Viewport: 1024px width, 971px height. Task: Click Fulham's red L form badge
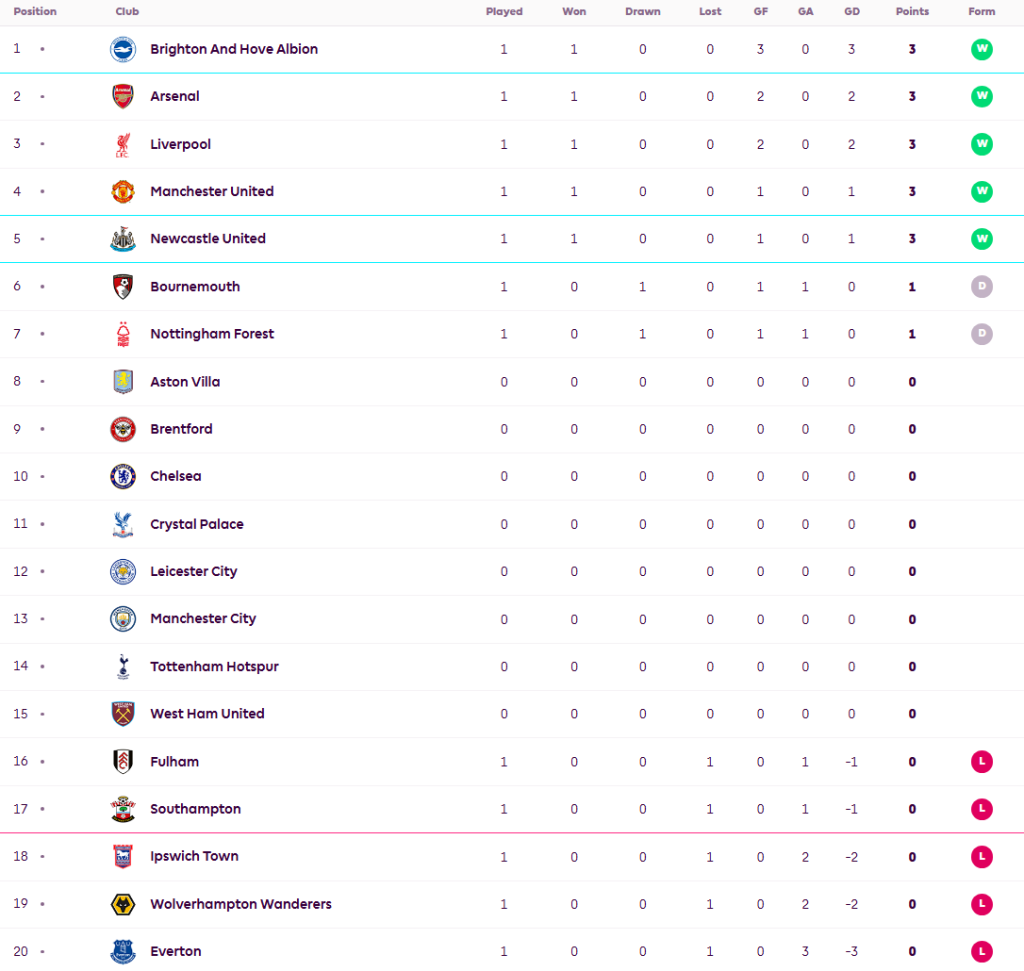click(x=982, y=762)
